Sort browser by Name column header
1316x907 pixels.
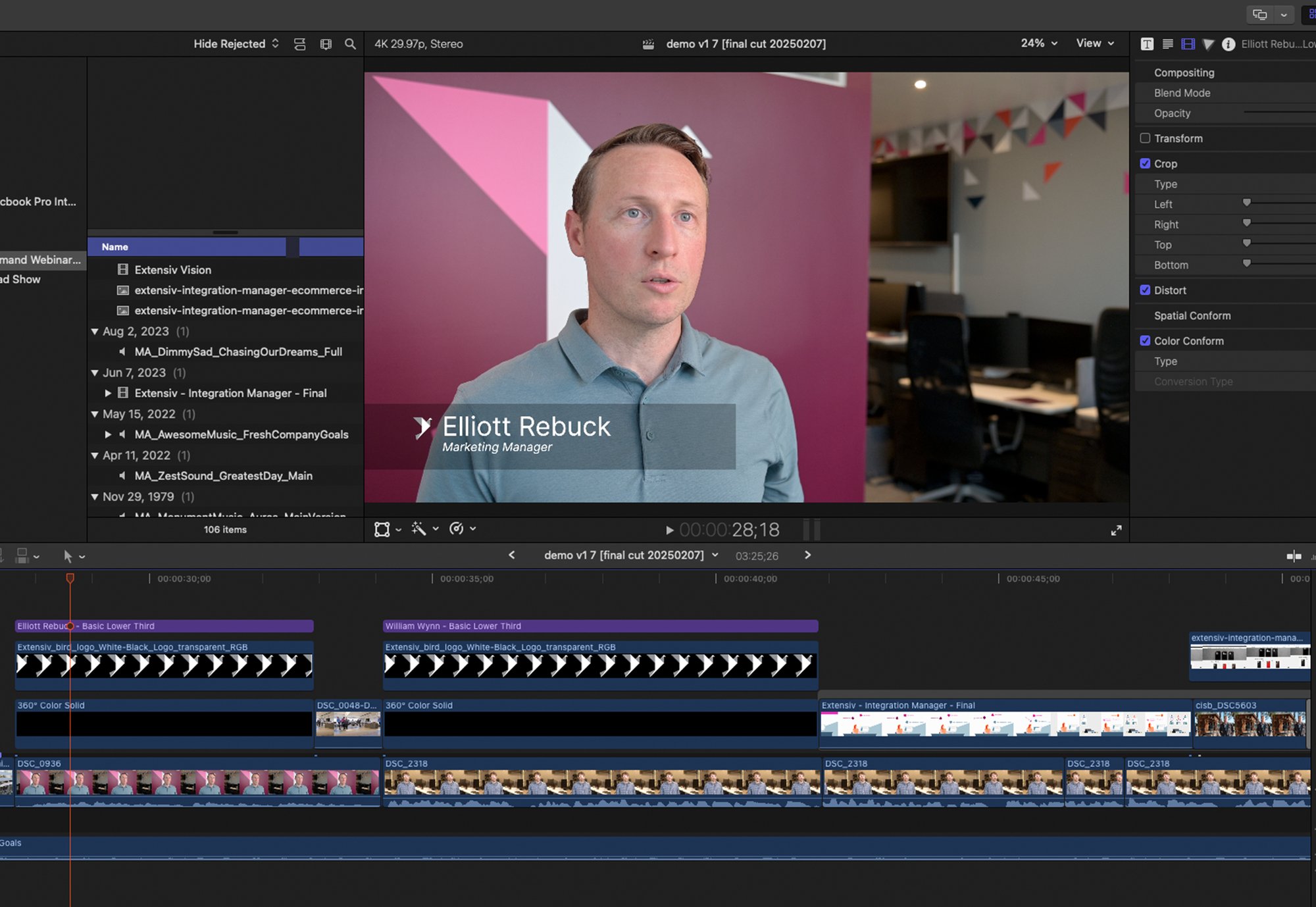coord(187,247)
